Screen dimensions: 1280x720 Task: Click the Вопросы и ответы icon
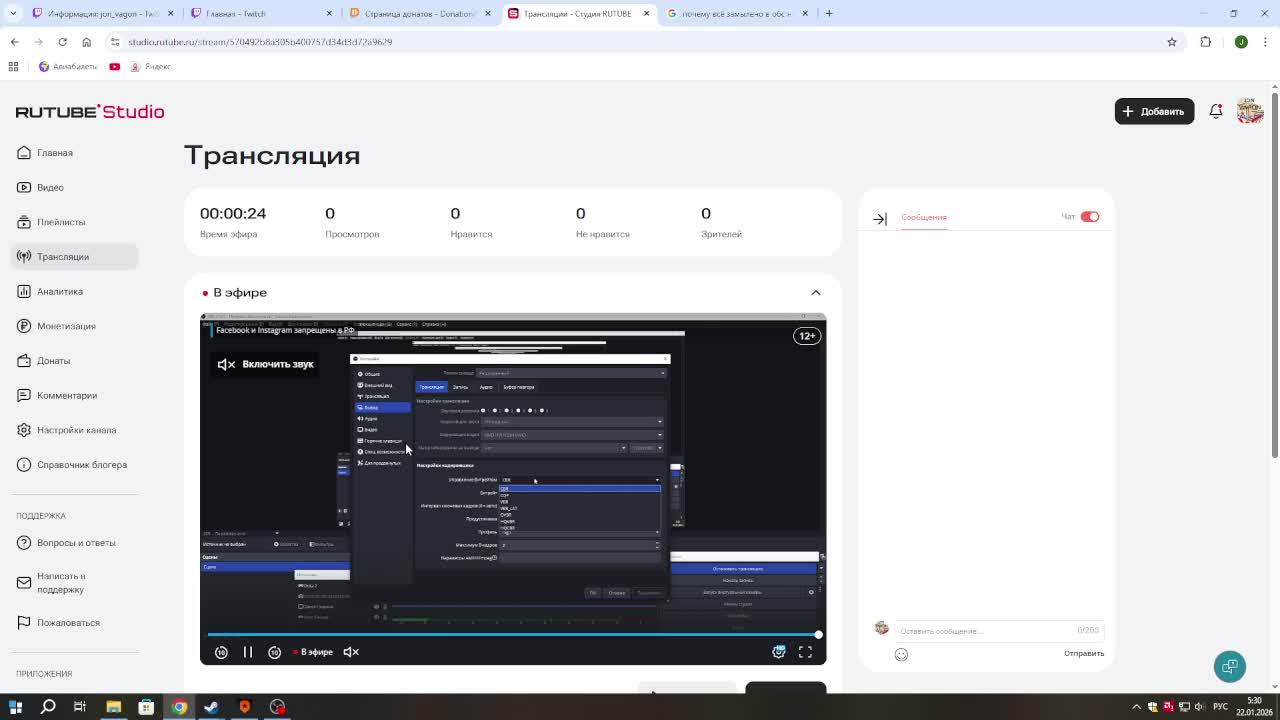click(24, 543)
